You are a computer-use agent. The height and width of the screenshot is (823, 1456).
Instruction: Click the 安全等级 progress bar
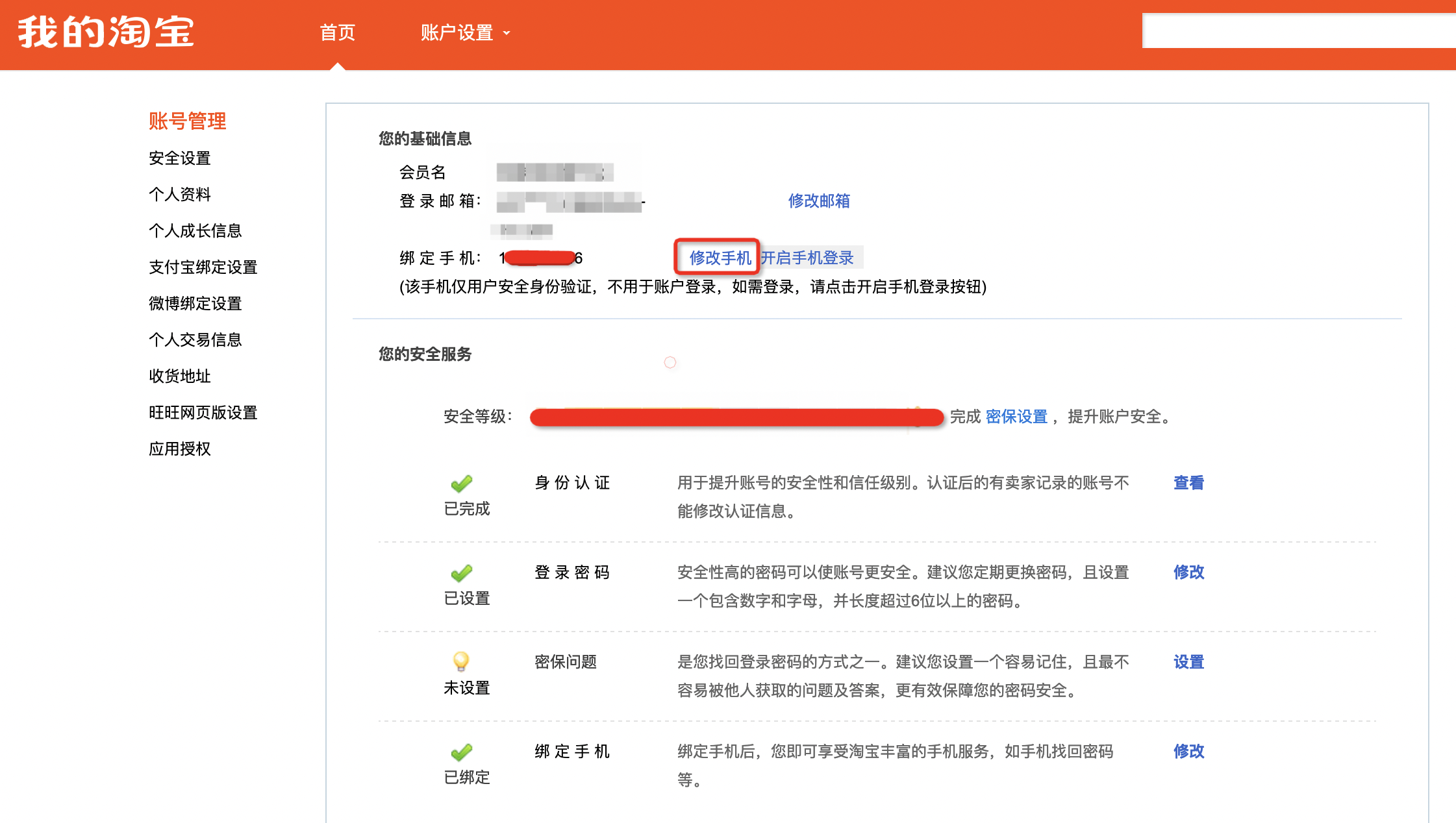(x=736, y=417)
